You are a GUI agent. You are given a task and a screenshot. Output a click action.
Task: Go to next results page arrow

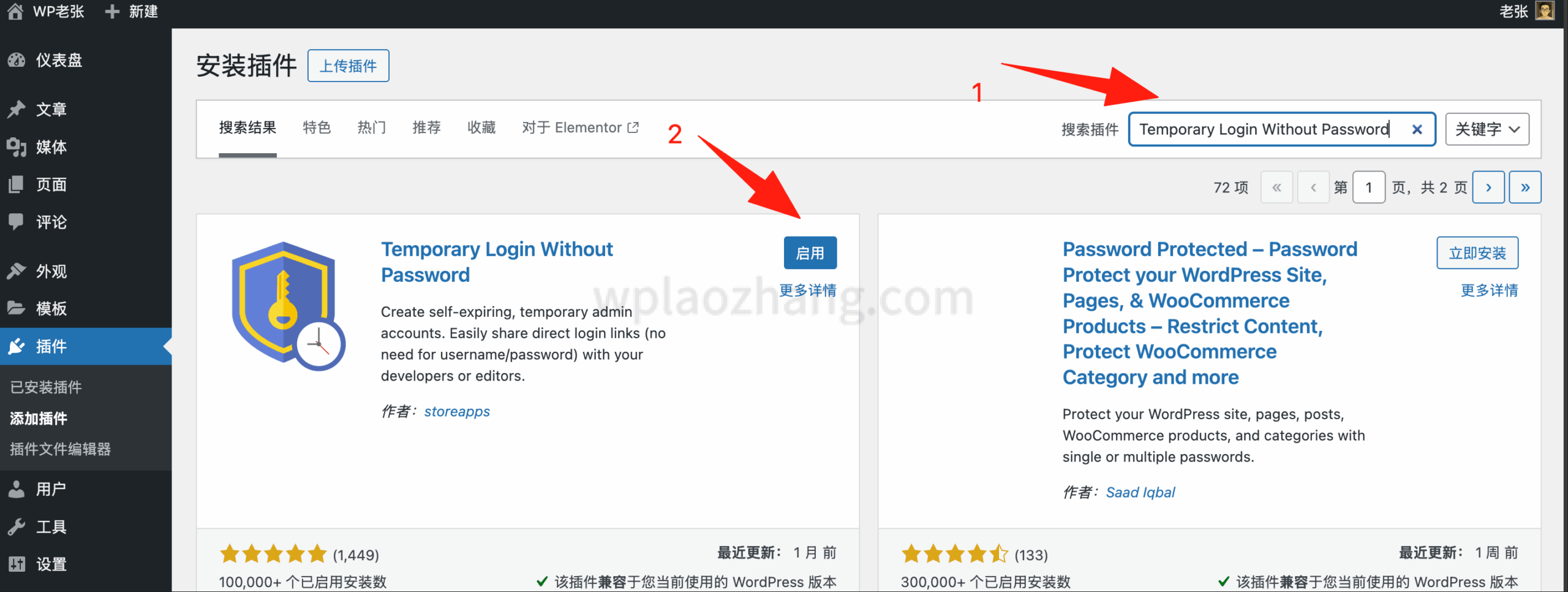click(x=1488, y=187)
